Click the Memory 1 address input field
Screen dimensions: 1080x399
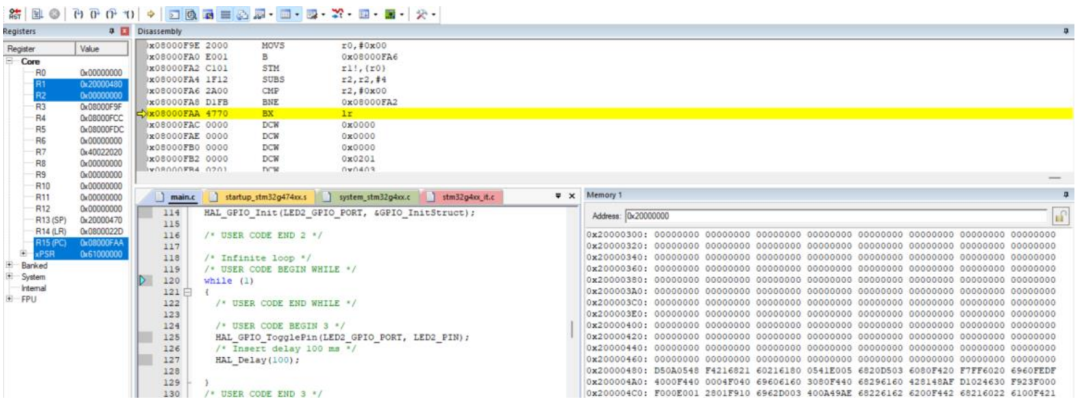[x=835, y=216]
